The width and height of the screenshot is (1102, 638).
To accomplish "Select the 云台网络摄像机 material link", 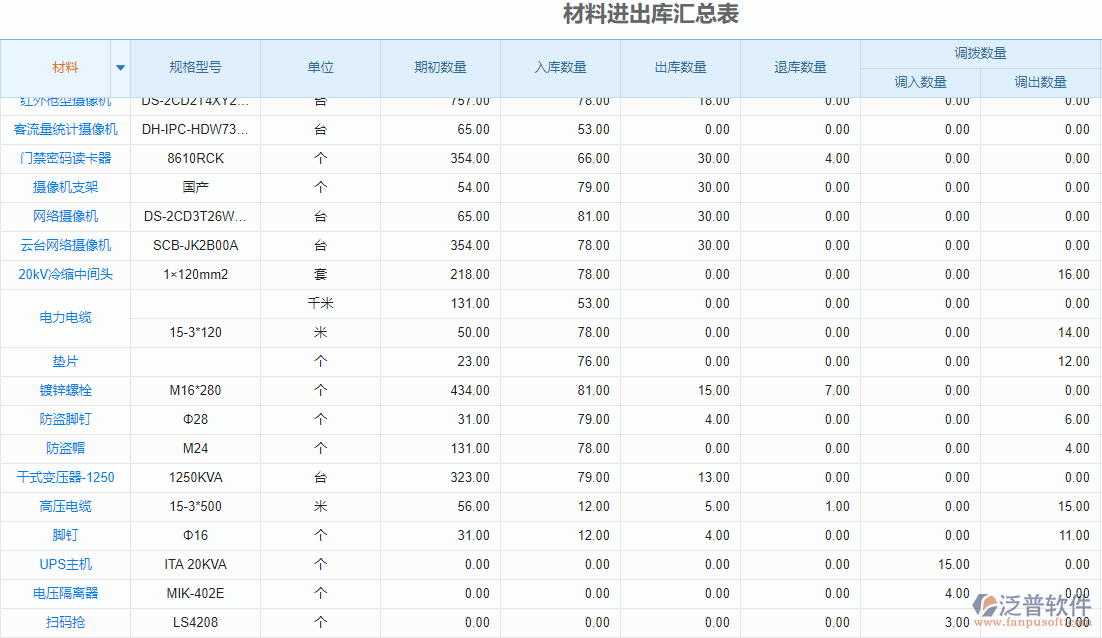I will (x=64, y=245).
